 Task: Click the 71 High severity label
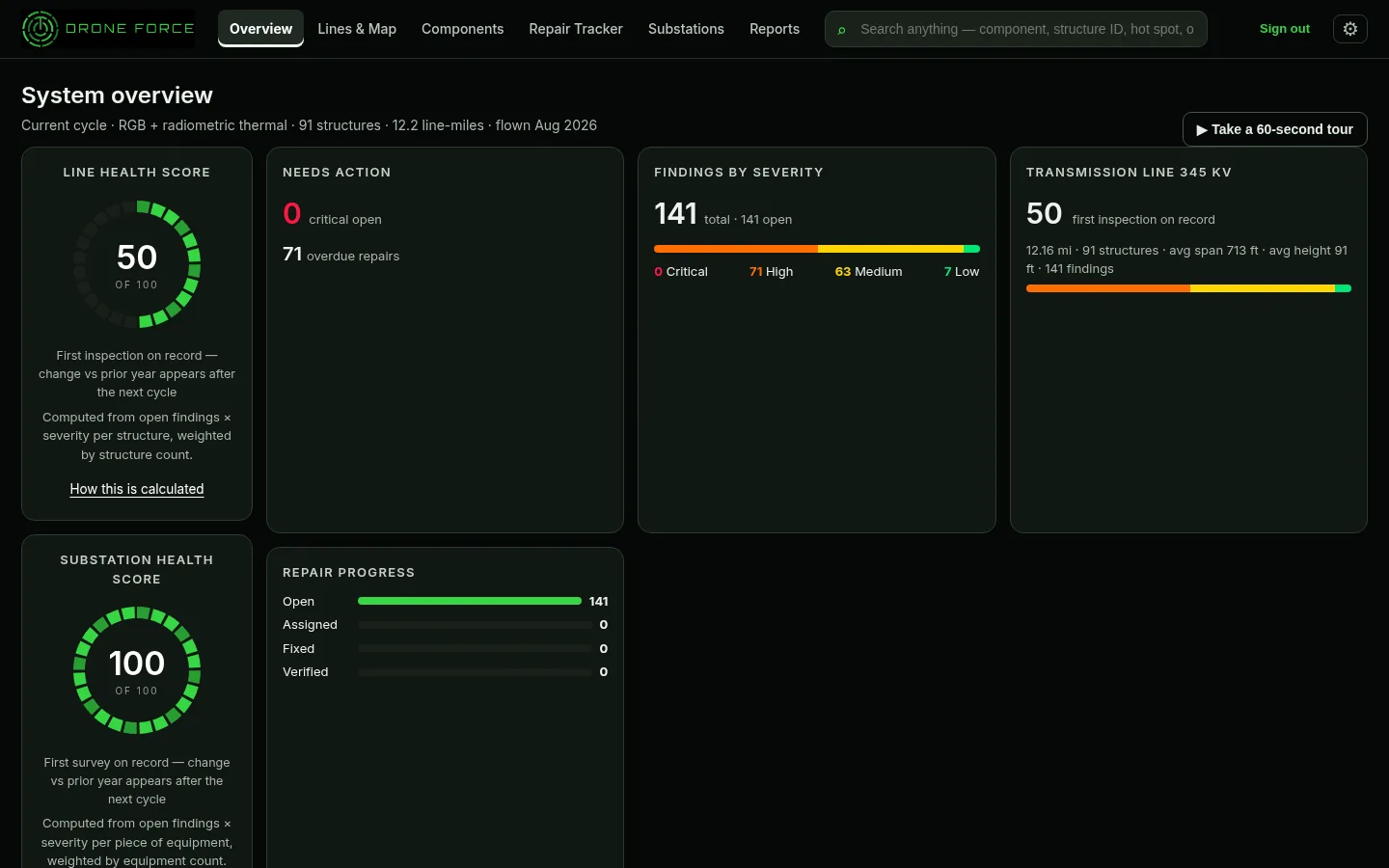[x=772, y=272]
